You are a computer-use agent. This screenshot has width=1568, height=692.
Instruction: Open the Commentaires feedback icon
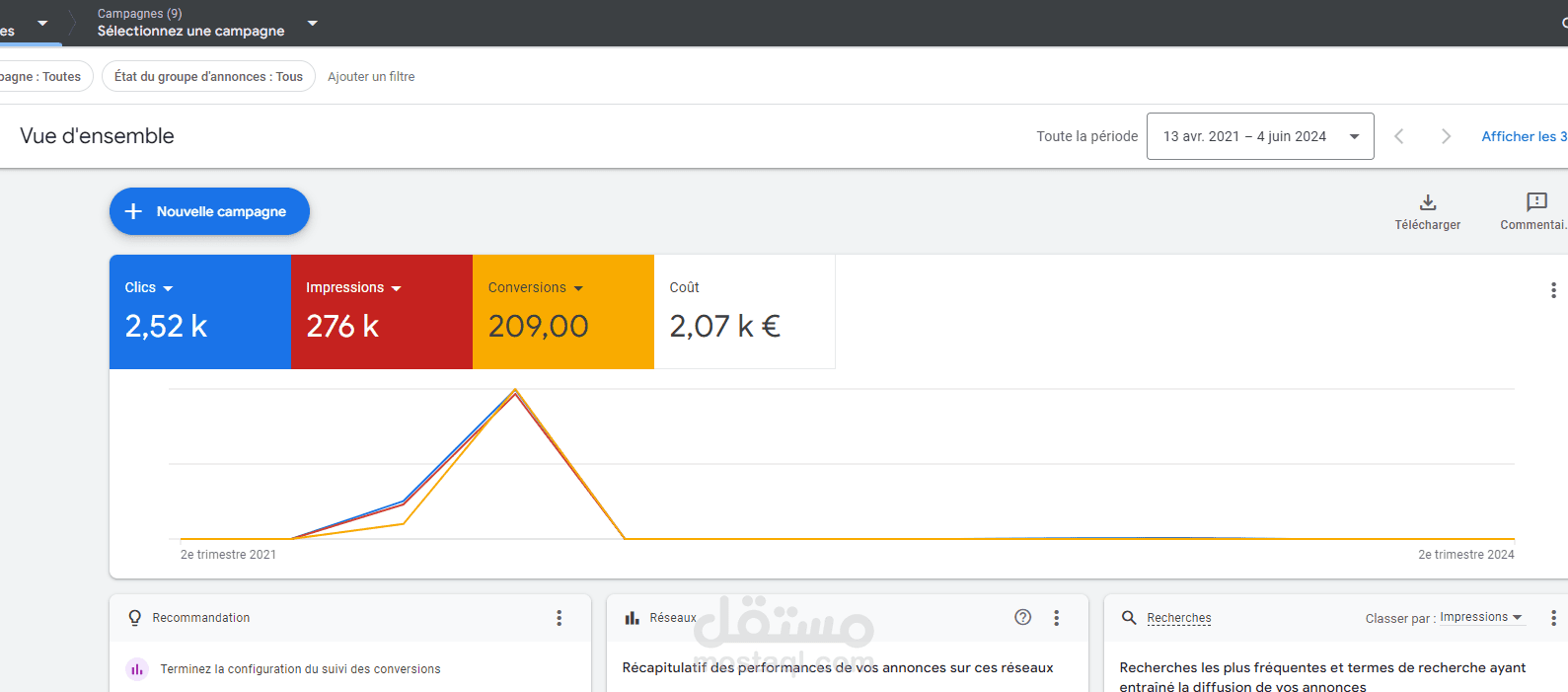pyautogui.click(x=1536, y=202)
